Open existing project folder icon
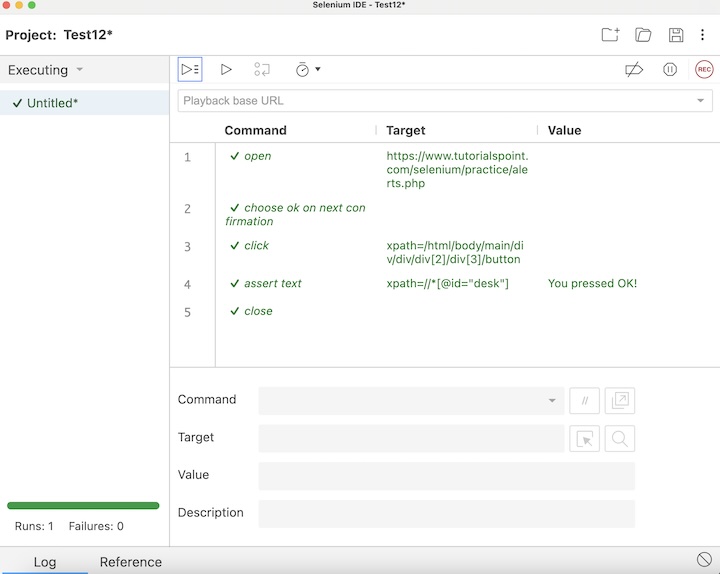This screenshot has width=720, height=574. [x=643, y=35]
